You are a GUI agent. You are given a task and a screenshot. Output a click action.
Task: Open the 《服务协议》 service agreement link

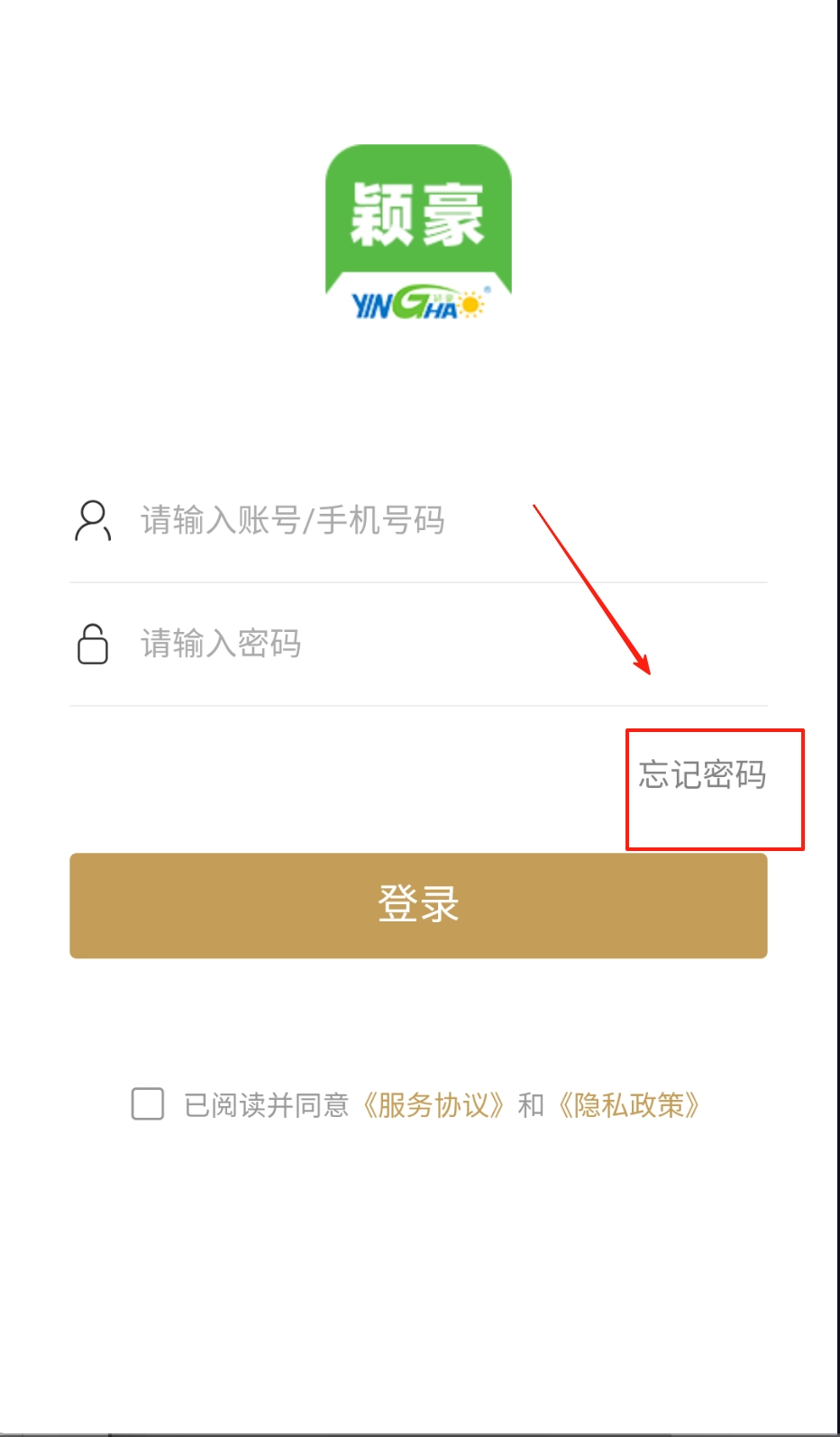[x=433, y=1105]
